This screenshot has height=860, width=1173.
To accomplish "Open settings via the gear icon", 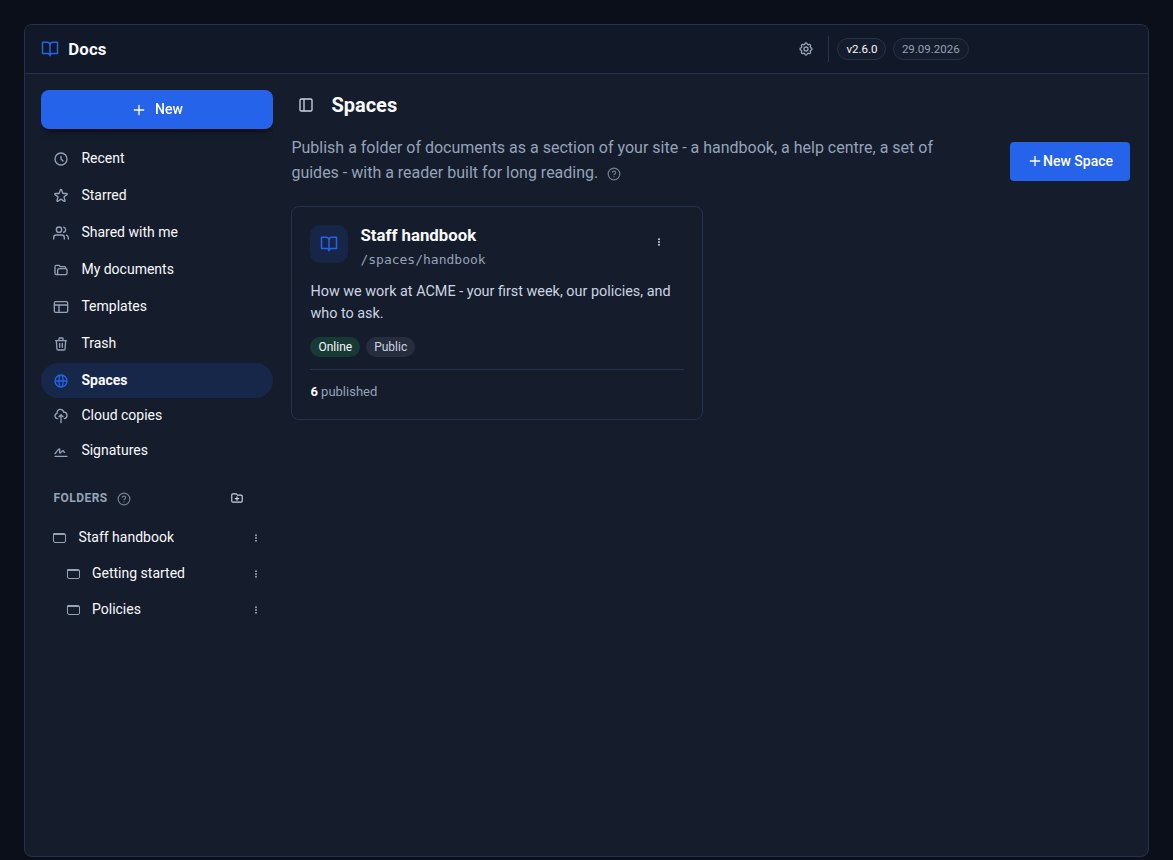I will 806,49.
